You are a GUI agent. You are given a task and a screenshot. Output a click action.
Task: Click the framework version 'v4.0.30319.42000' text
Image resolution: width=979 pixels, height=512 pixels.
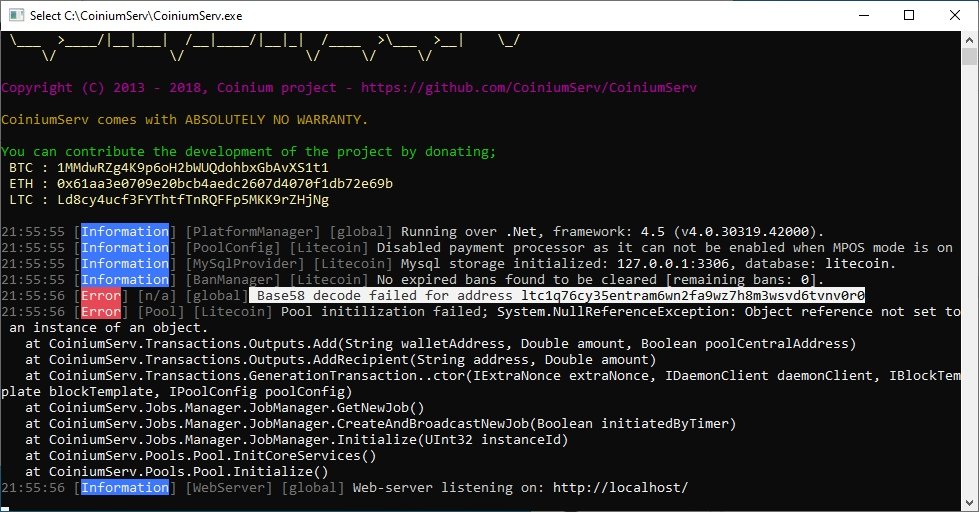745,232
